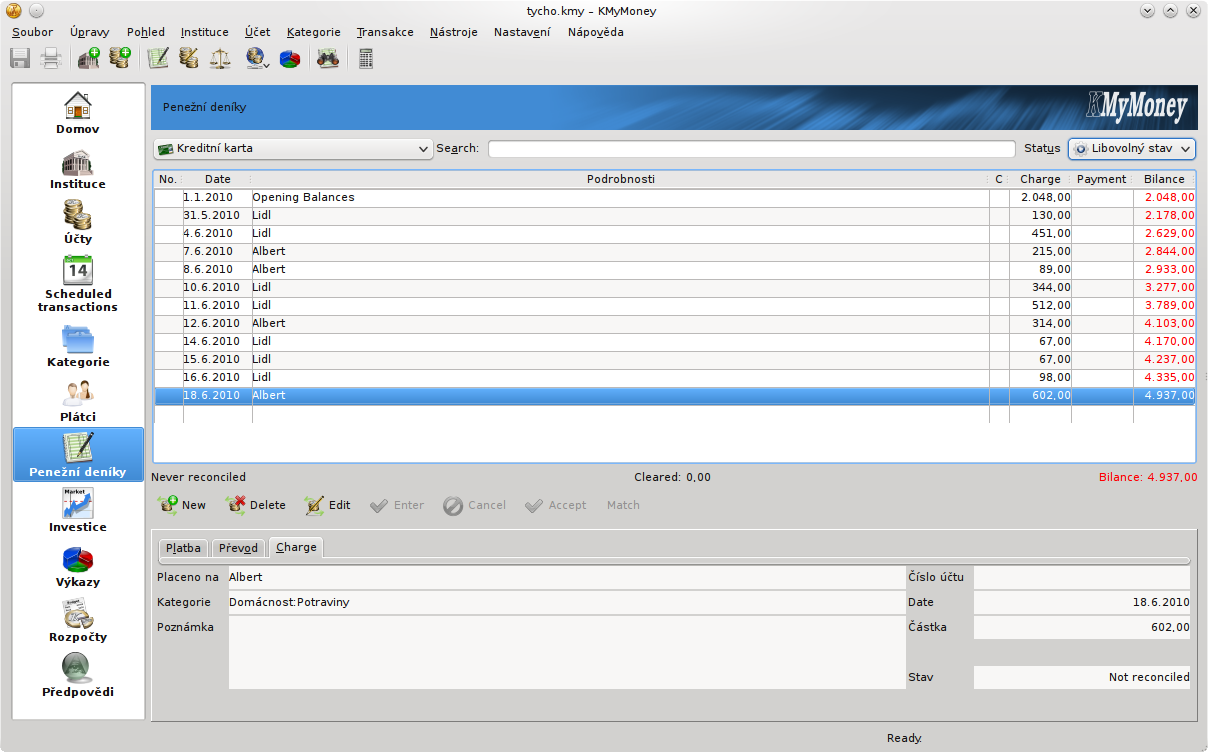Viewport: 1208px width, 752px height.
Task: Open the Rozpočty budgets view
Action: tap(78, 620)
